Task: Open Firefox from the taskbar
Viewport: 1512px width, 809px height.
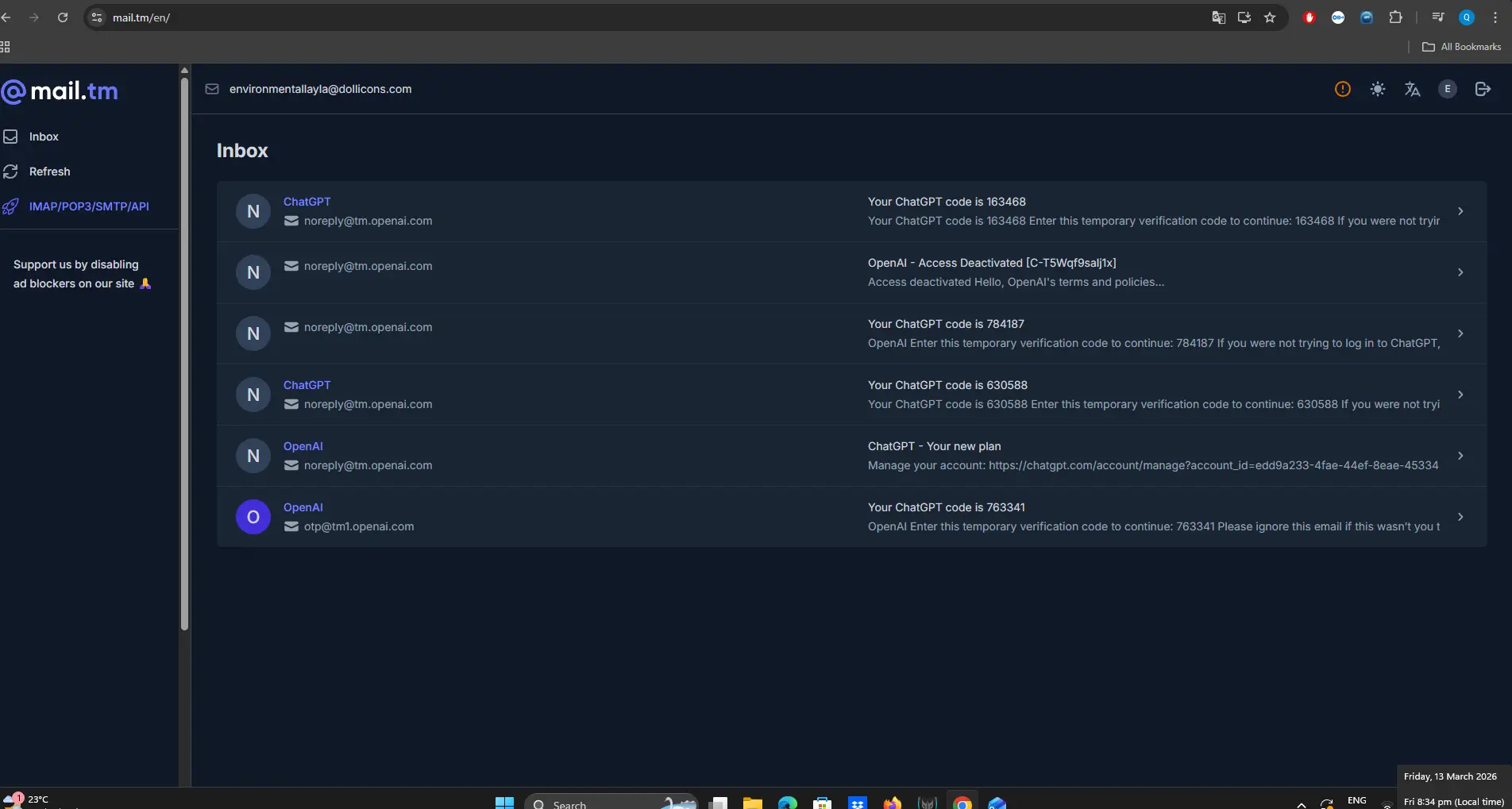Action: 893,803
